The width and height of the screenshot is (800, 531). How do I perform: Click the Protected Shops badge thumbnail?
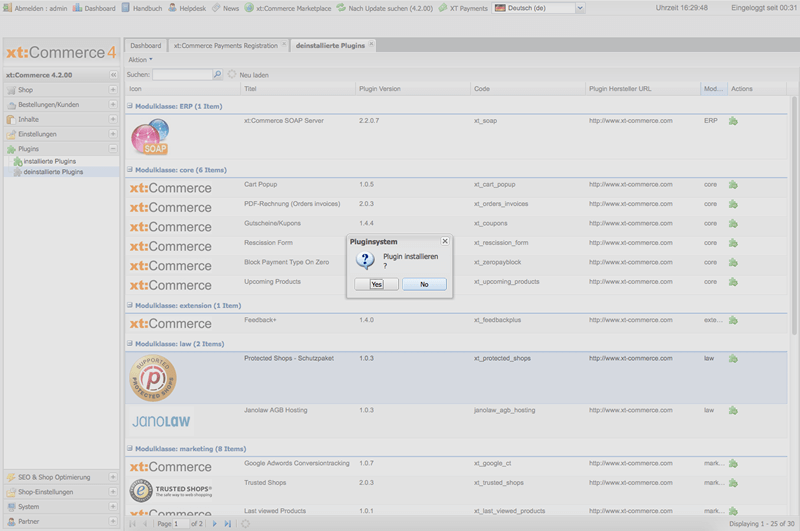point(153,378)
